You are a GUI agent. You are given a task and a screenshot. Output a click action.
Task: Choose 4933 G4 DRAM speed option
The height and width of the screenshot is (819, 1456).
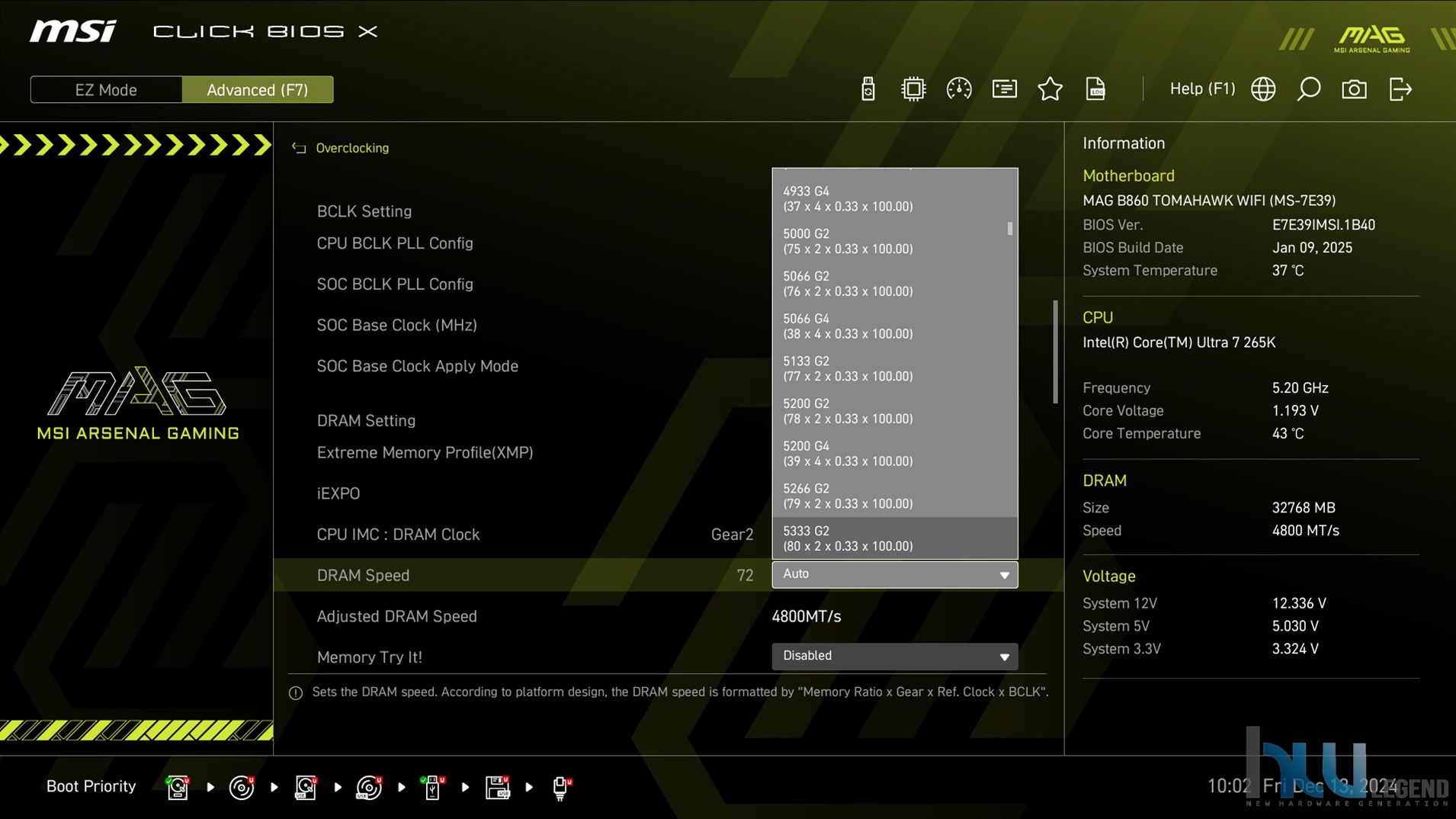[x=894, y=198]
